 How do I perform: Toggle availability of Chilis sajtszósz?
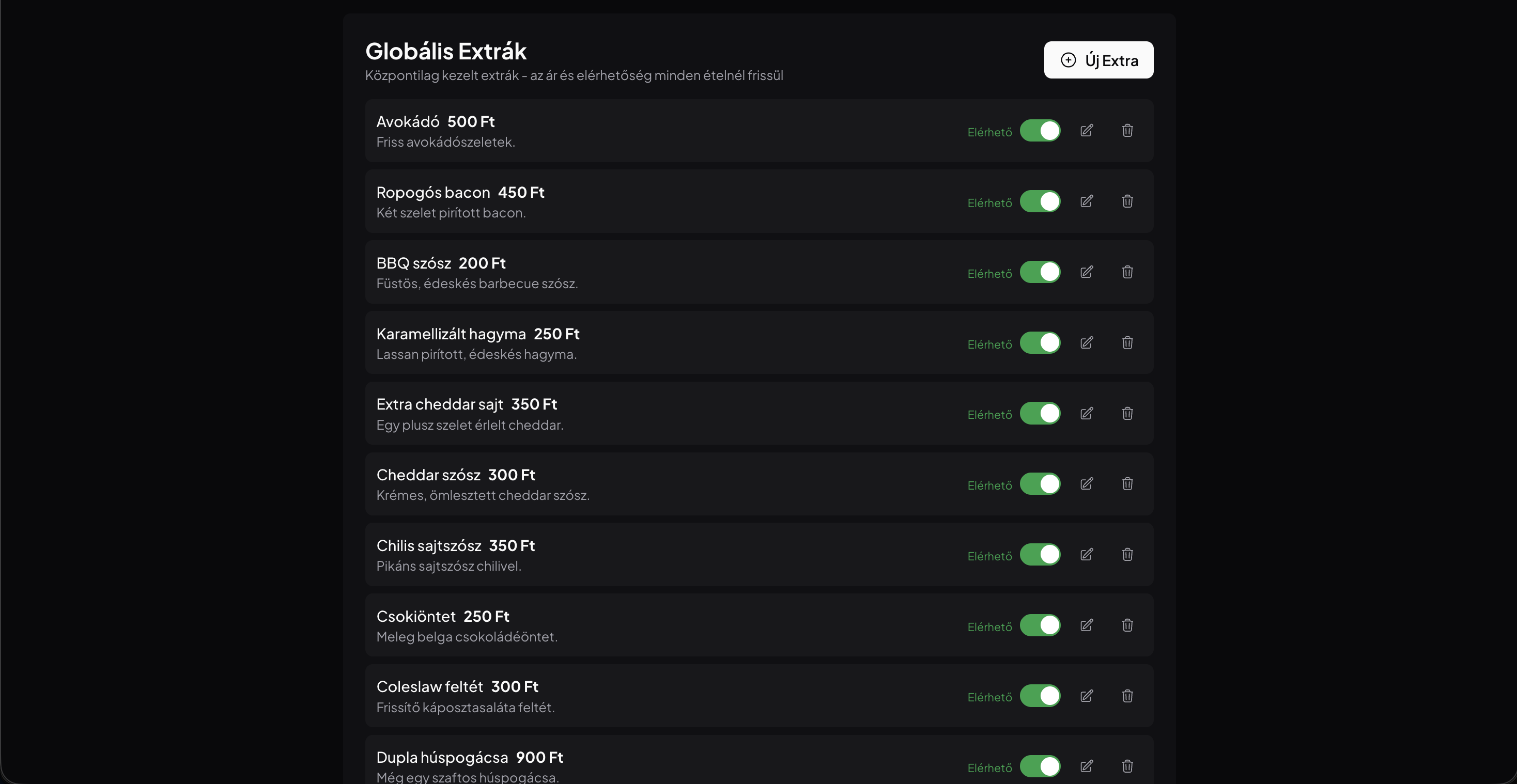click(x=1040, y=555)
